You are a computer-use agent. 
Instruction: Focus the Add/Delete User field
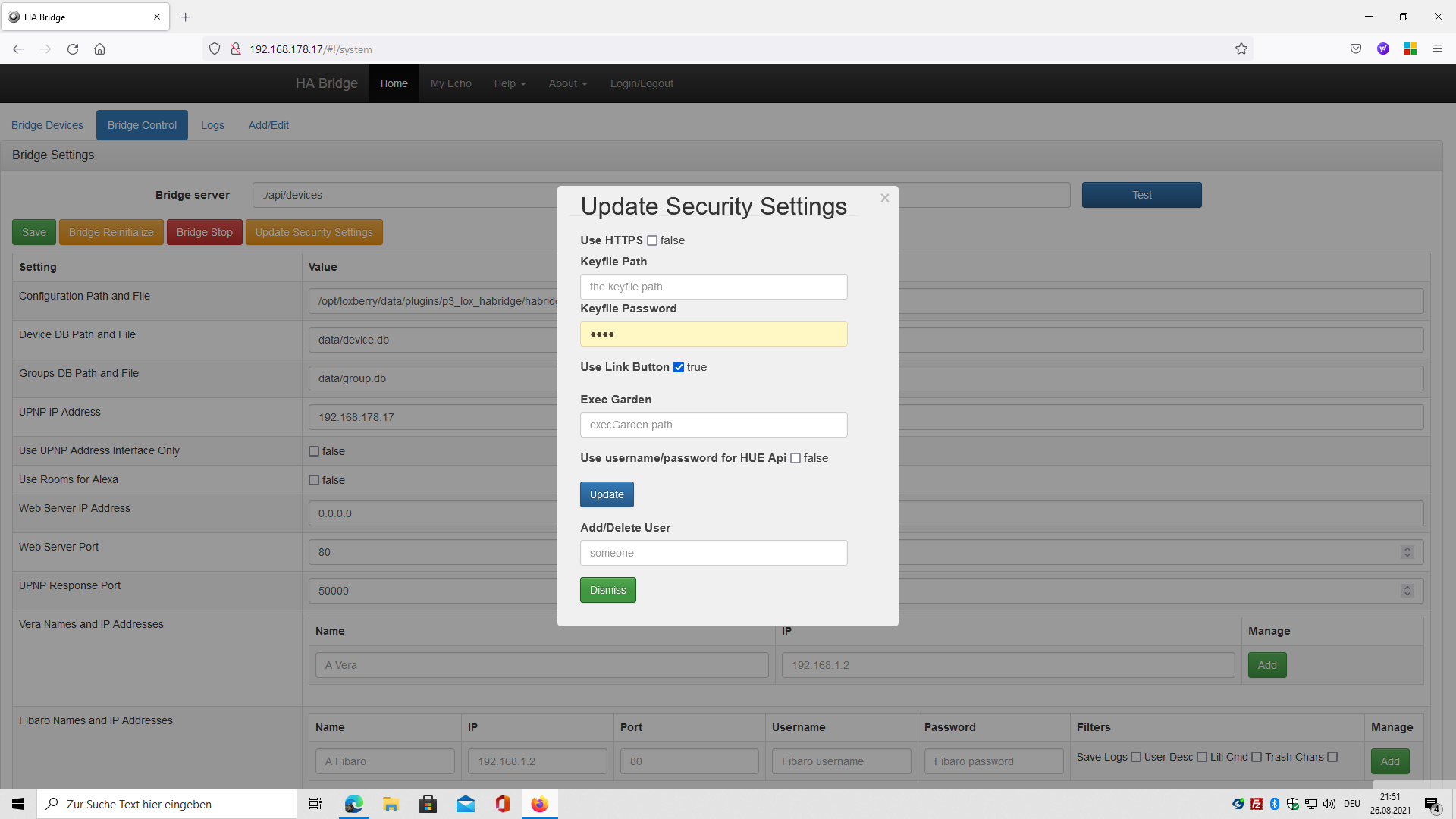point(714,553)
